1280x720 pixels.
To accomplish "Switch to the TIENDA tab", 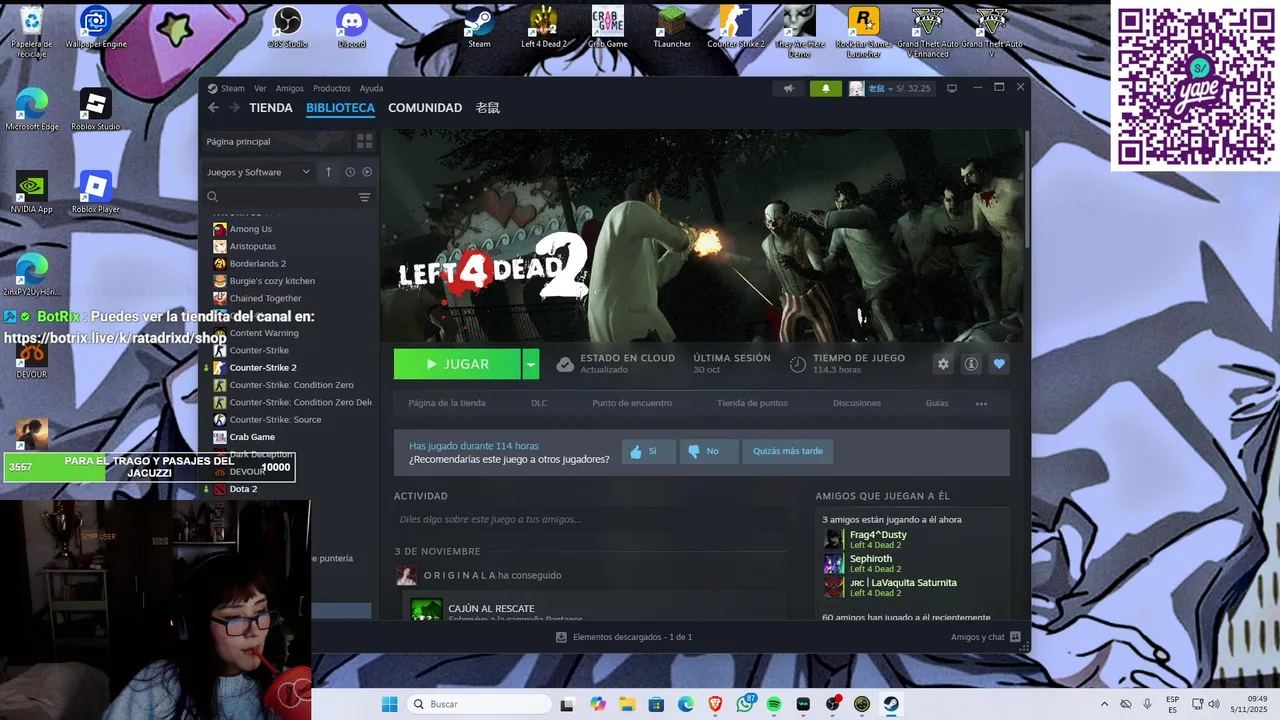I will click(x=271, y=108).
